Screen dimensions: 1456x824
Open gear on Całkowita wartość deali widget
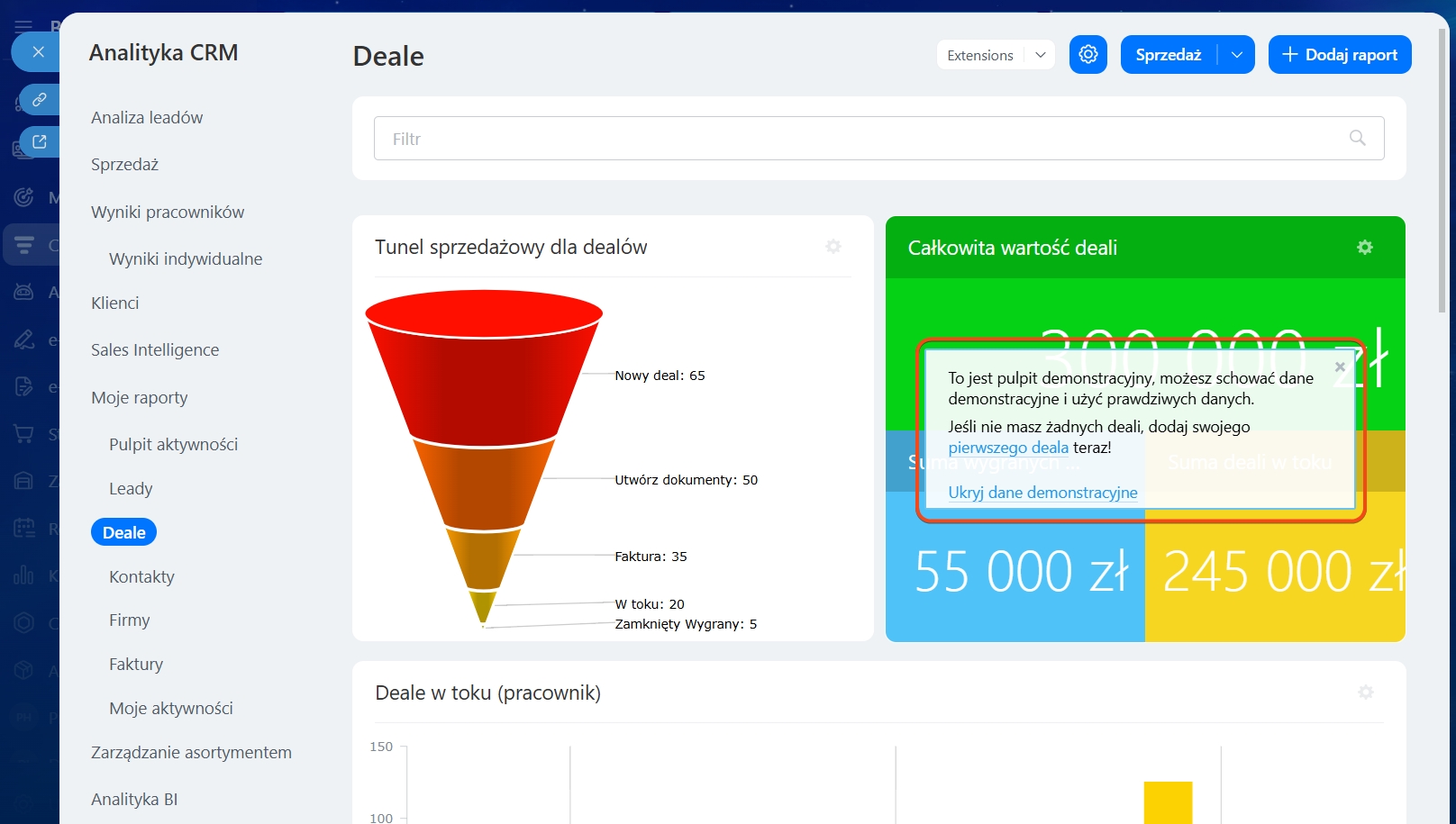(x=1364, y=247)
